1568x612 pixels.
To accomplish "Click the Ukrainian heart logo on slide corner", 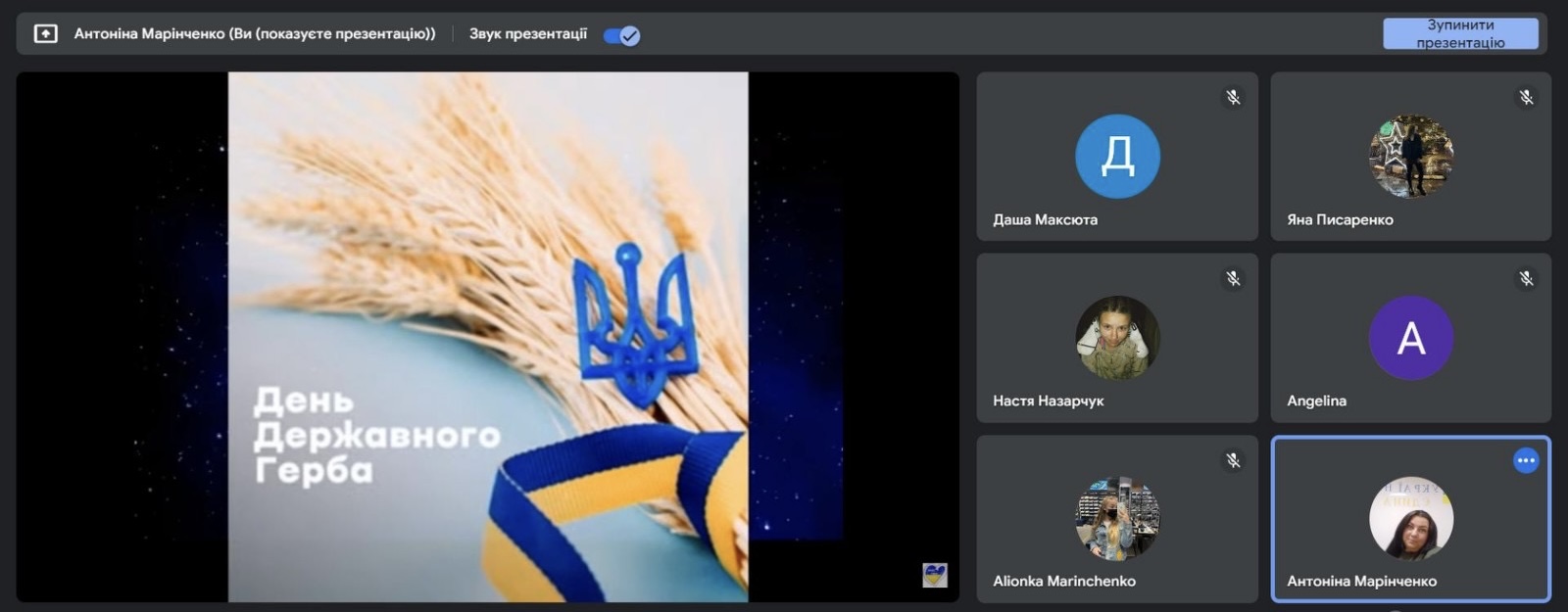I will coord(935,575).
